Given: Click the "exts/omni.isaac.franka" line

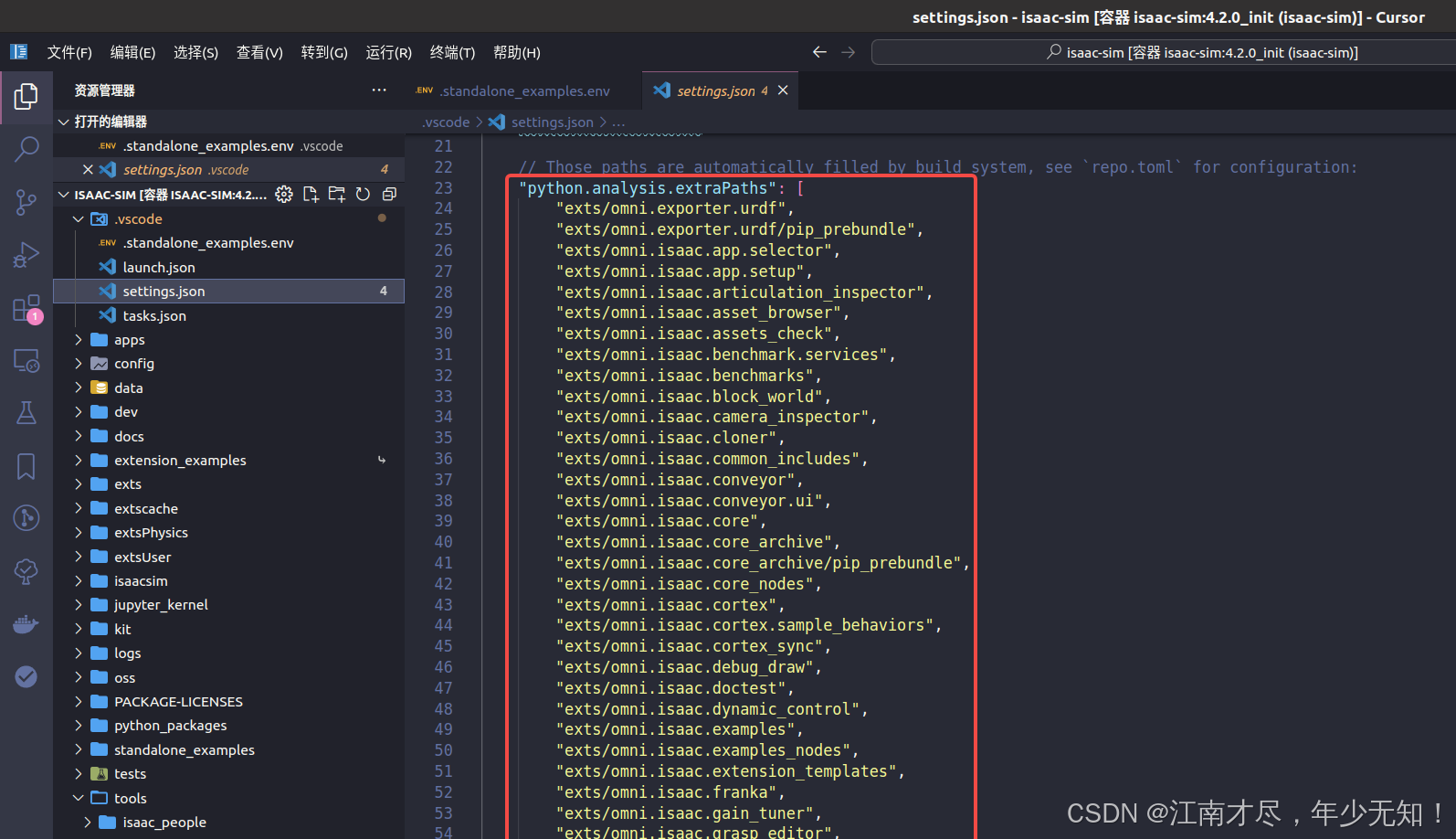Looking at the screenshot, I should pos(670,792).
